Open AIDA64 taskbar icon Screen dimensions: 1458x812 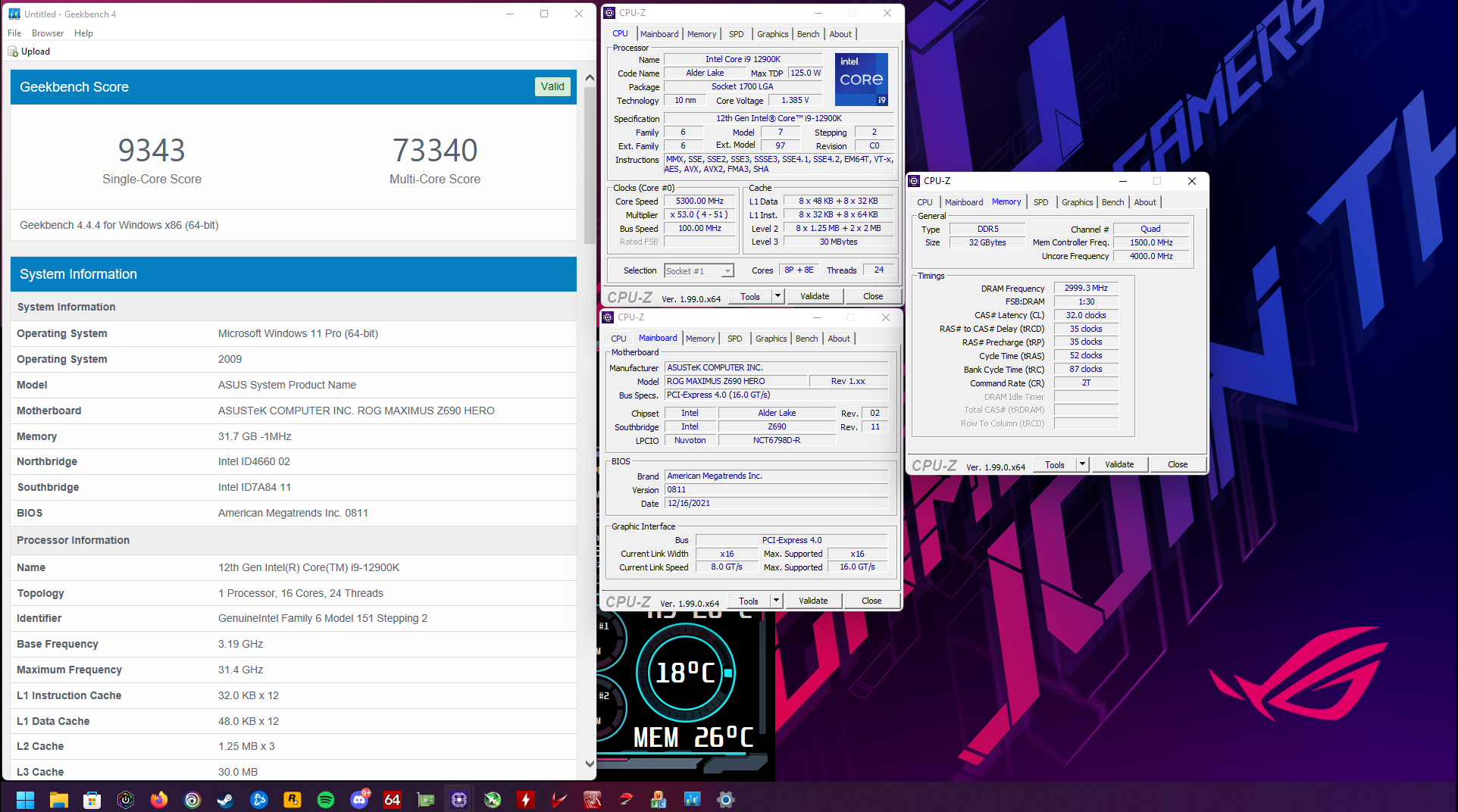393,799
